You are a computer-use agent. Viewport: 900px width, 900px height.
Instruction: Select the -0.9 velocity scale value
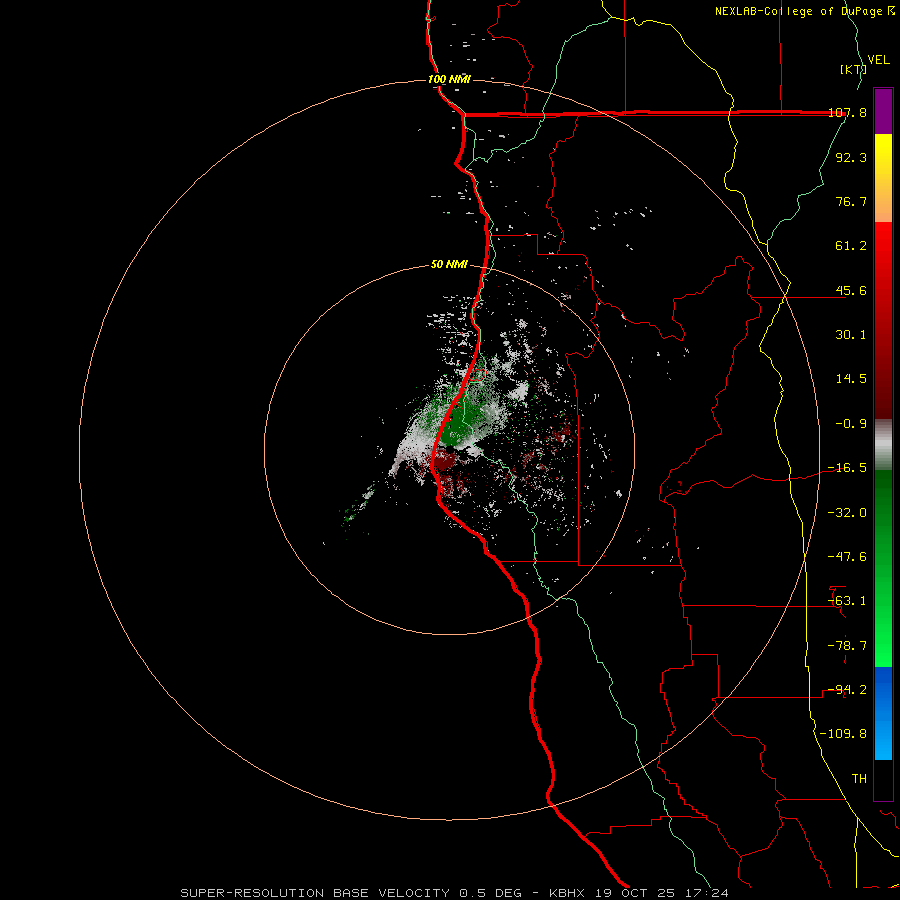[x=851, y=424]
